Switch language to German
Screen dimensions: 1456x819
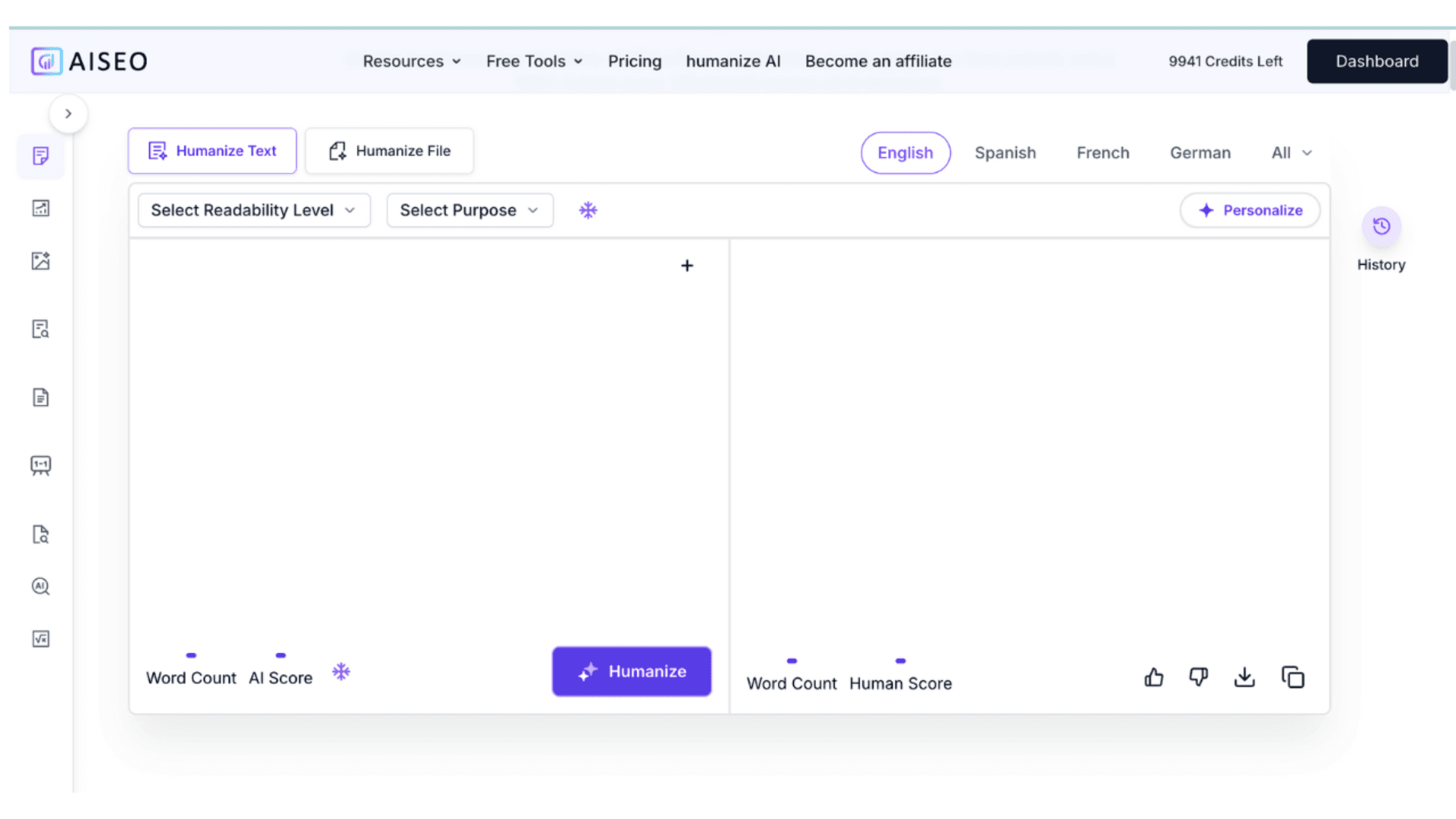pyautogui.click(x=1200, y=152)
